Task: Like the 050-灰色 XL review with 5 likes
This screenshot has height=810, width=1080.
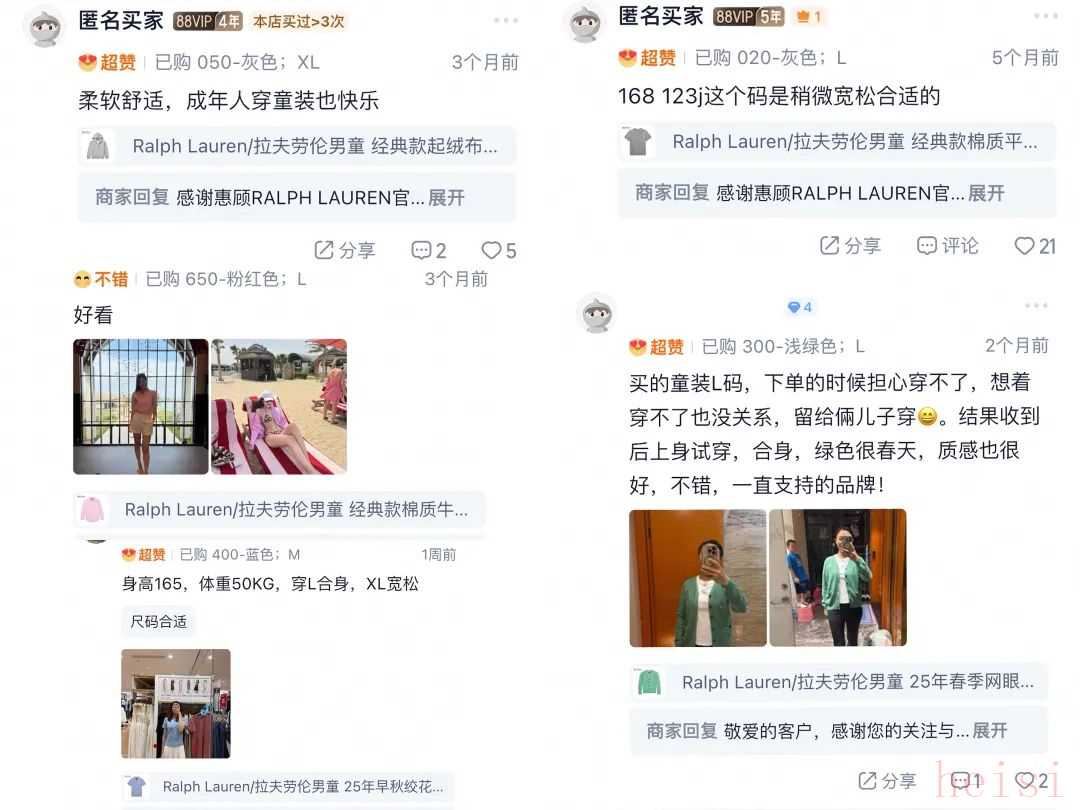Action: (x=499, y=250)
